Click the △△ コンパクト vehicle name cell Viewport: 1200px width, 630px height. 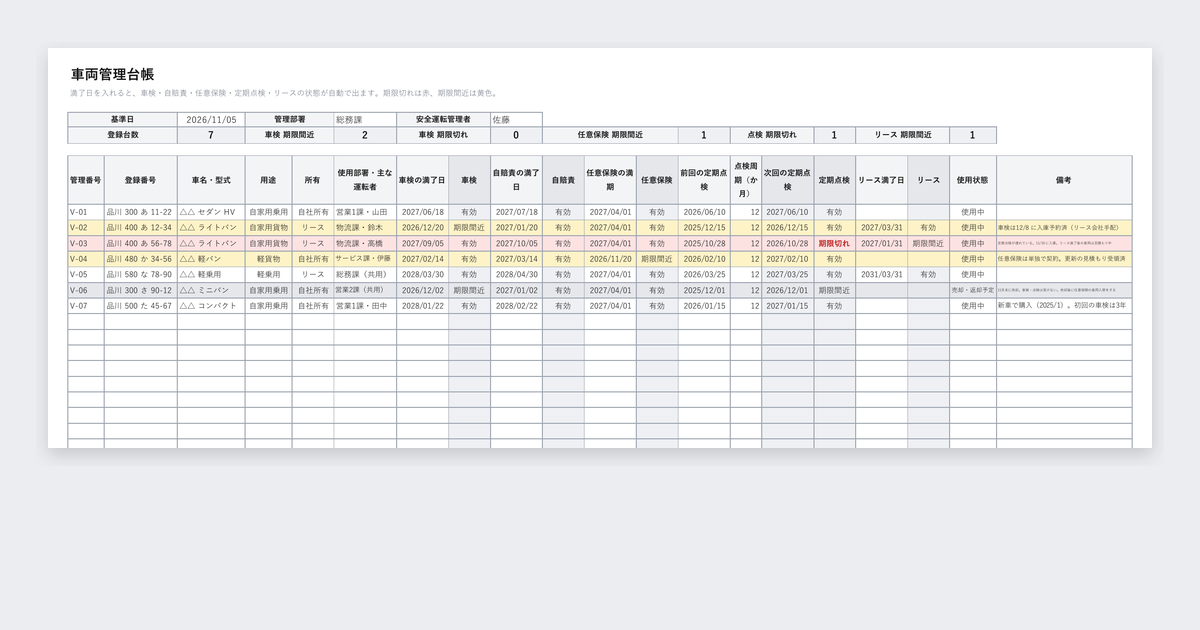tap(211, 306)
